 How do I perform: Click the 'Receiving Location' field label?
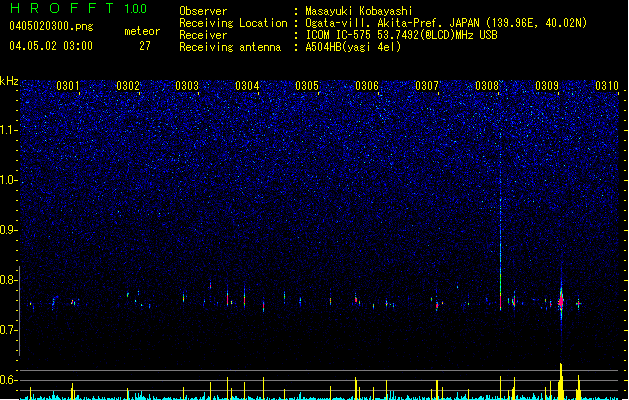pyautogui.click(x=233, y=23)
